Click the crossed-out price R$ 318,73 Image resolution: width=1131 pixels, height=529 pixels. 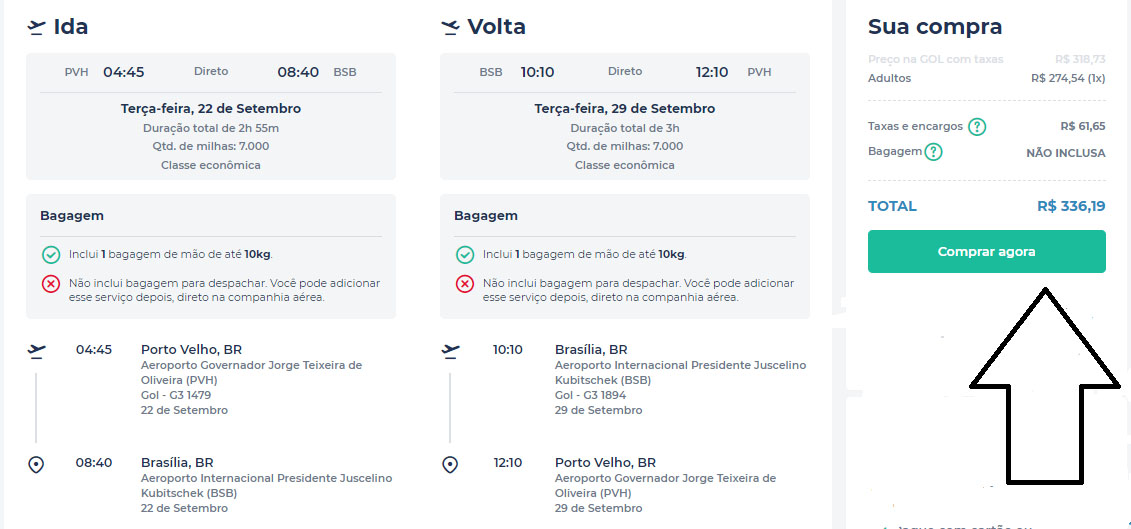pos(1080,60)
